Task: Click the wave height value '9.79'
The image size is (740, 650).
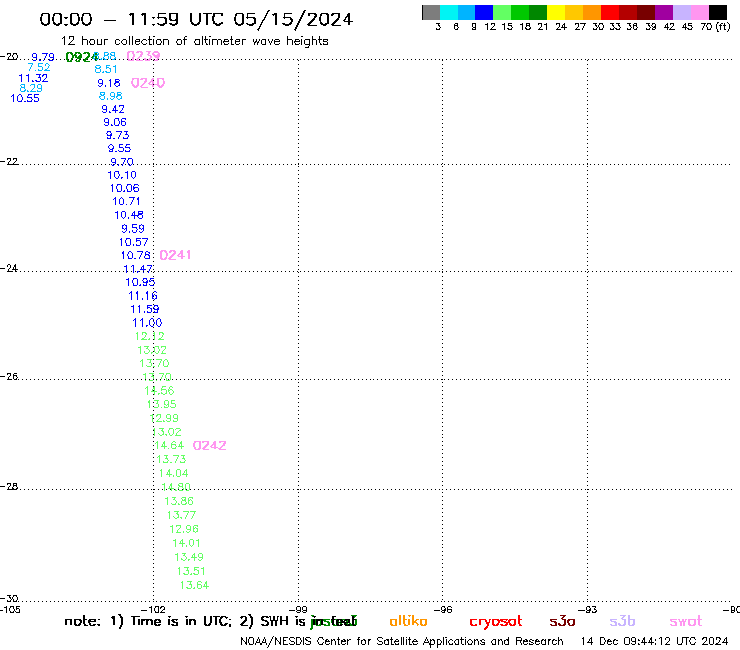Action: pos(43,57)
